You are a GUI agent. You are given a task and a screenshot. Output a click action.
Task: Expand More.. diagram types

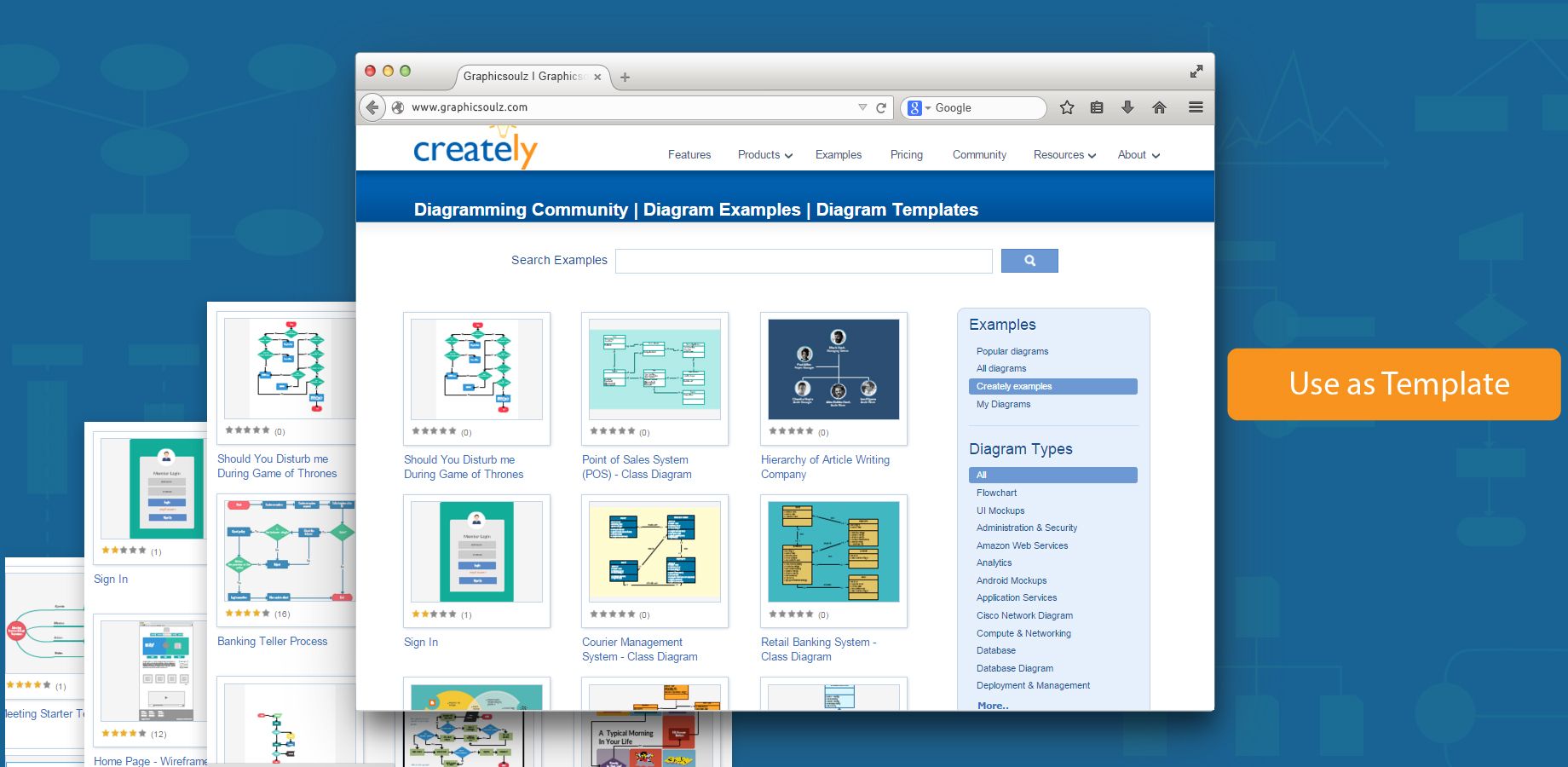993,706
